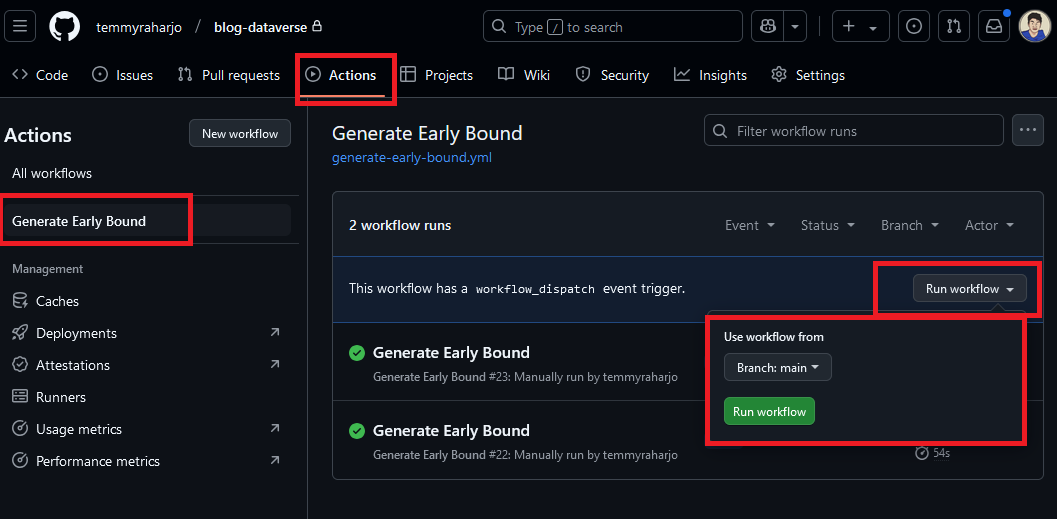Click the Deployments rocket icon

coord(20,333)
